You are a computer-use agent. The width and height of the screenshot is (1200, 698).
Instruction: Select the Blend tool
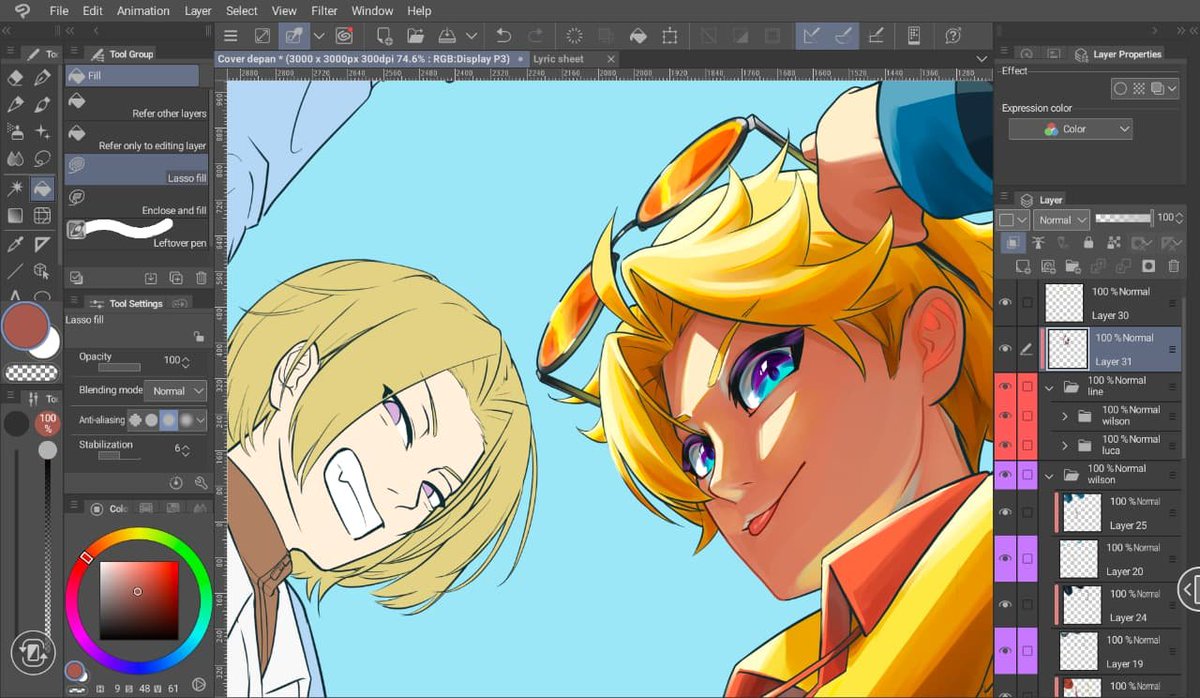pos(15,159)
